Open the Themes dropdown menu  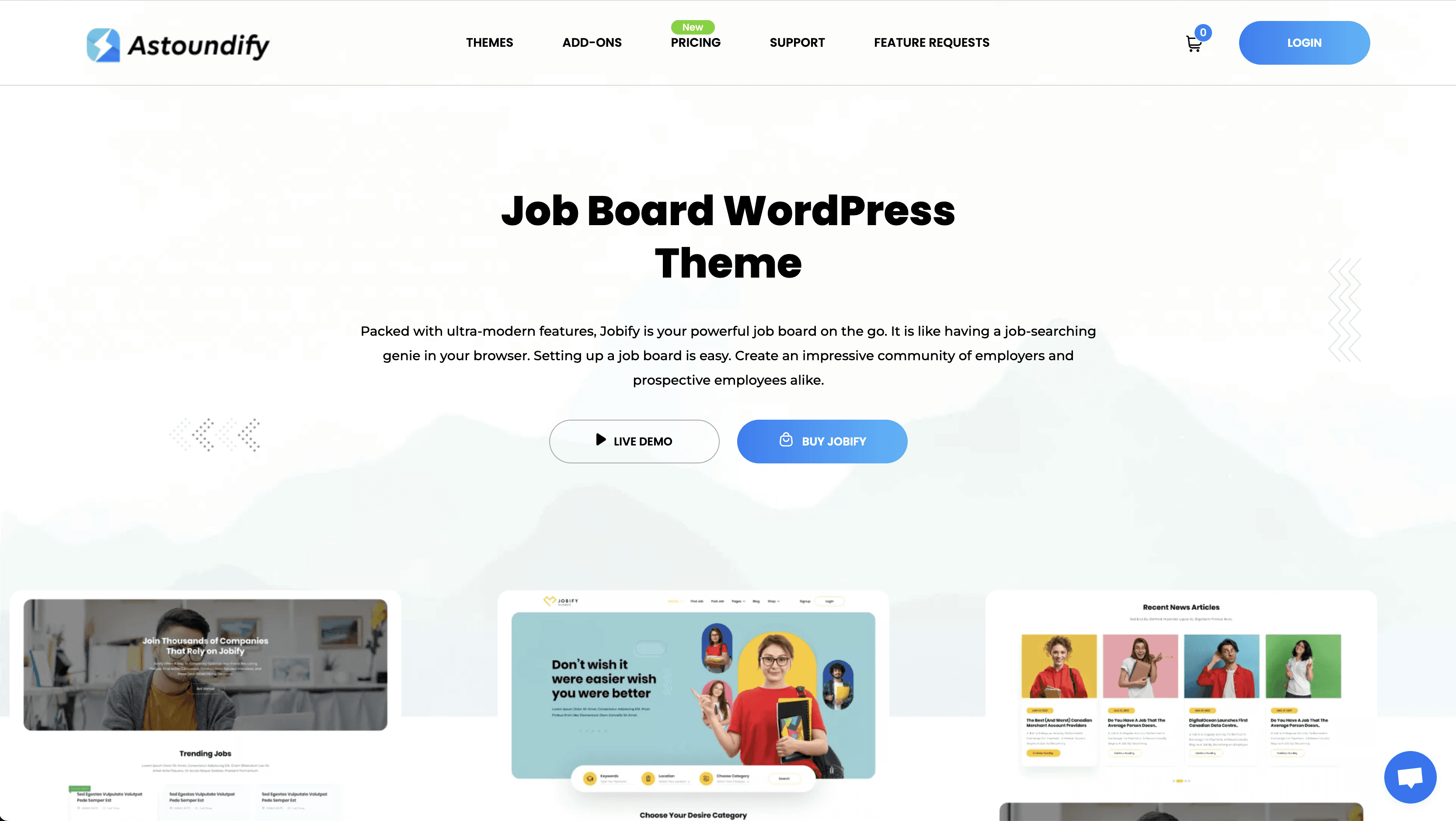tap(489, 42)
